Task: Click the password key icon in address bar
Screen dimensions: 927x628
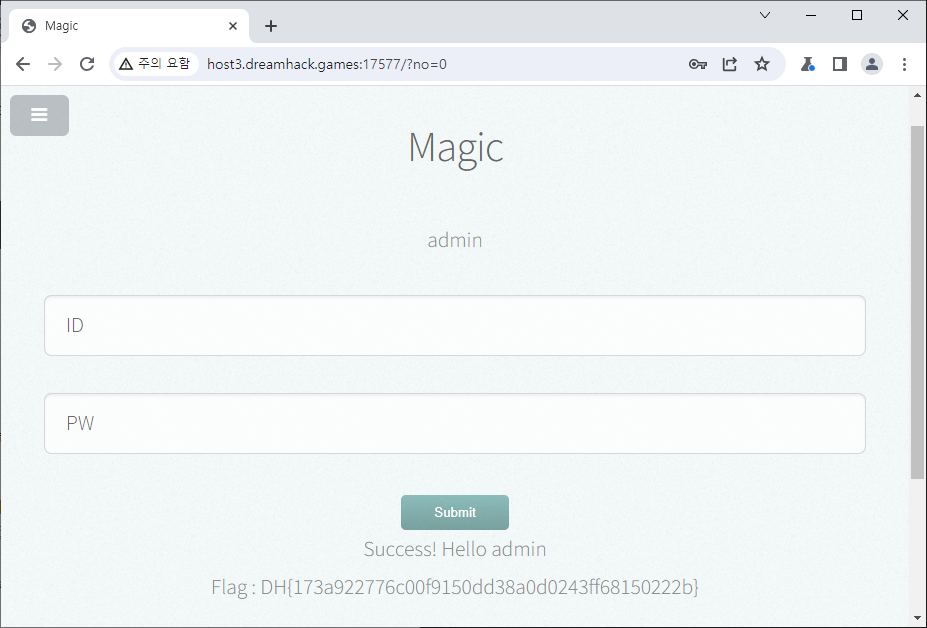Action: (698, 64)
